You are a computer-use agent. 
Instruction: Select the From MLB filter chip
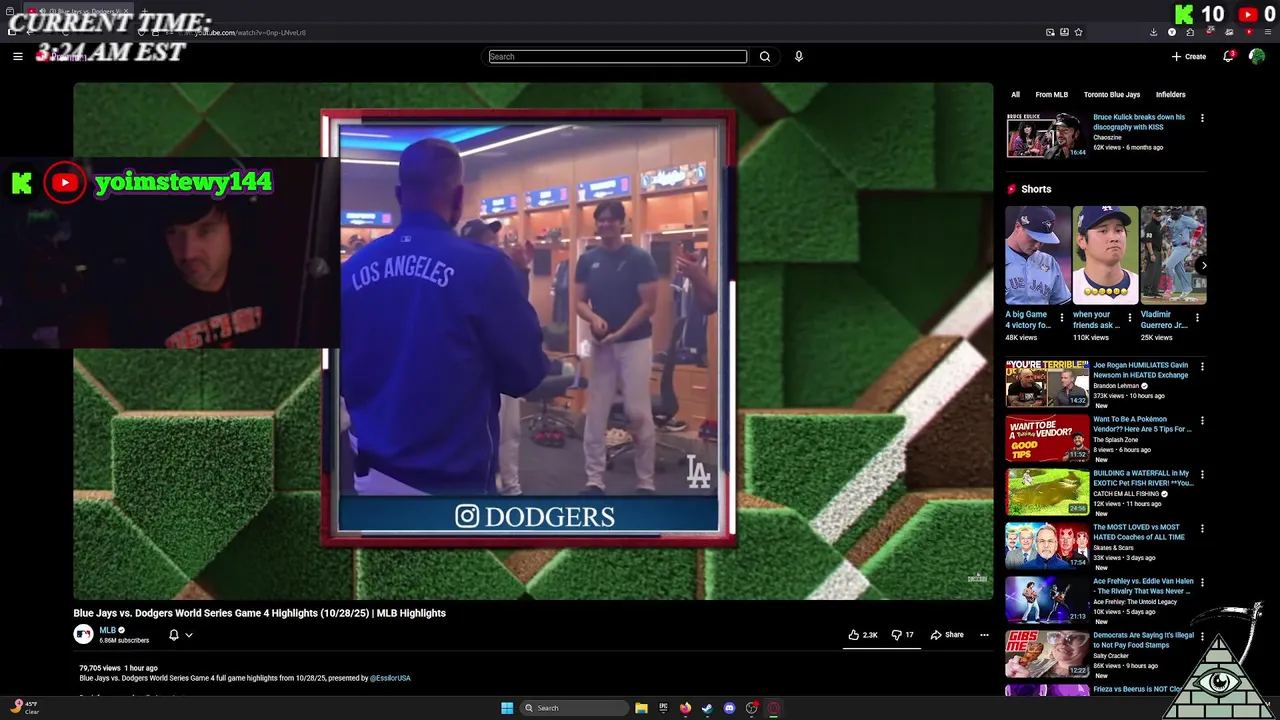1051,95
